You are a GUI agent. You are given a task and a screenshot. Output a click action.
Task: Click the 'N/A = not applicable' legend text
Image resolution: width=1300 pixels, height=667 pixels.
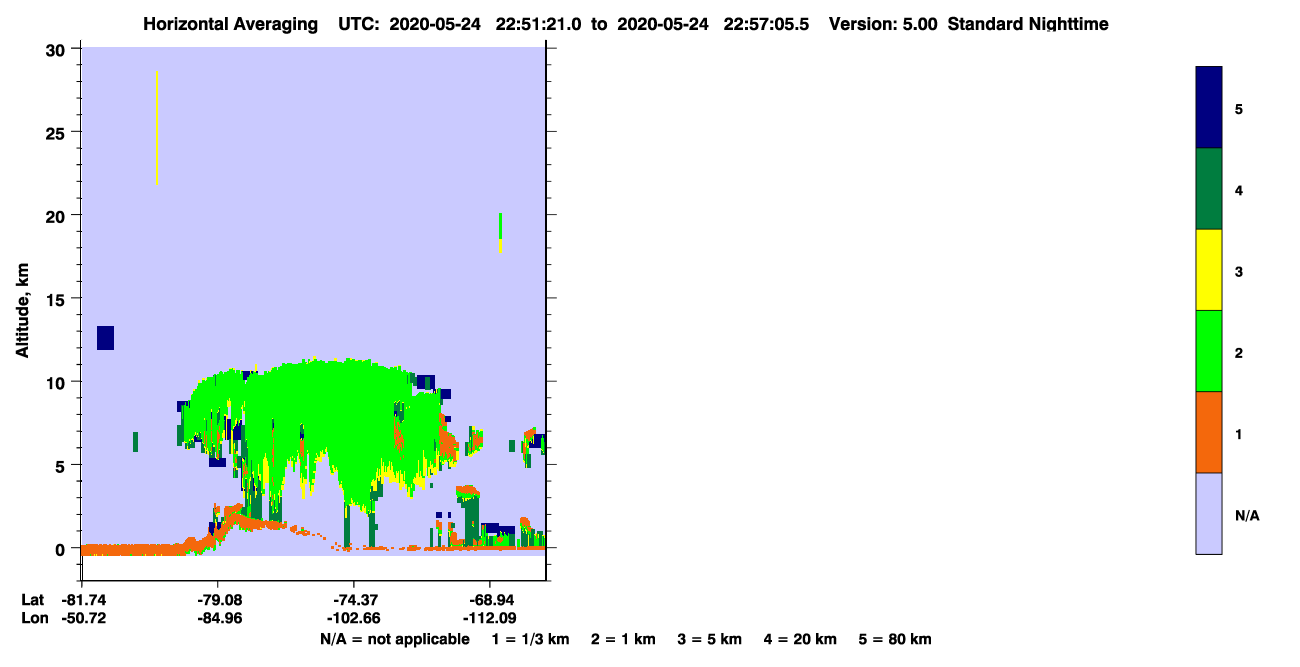pyautogui.click(x=394, y=639)
